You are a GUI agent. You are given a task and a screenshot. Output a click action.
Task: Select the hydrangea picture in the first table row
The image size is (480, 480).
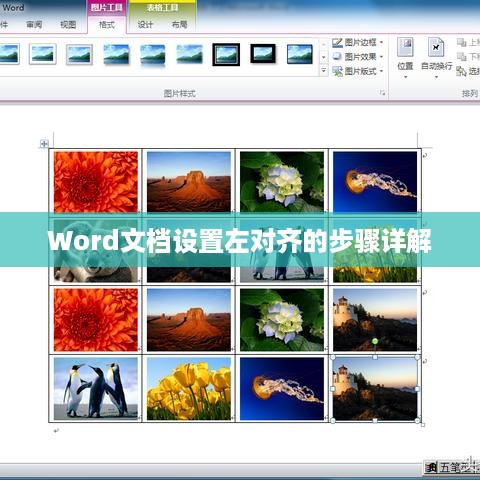point(282,182)
